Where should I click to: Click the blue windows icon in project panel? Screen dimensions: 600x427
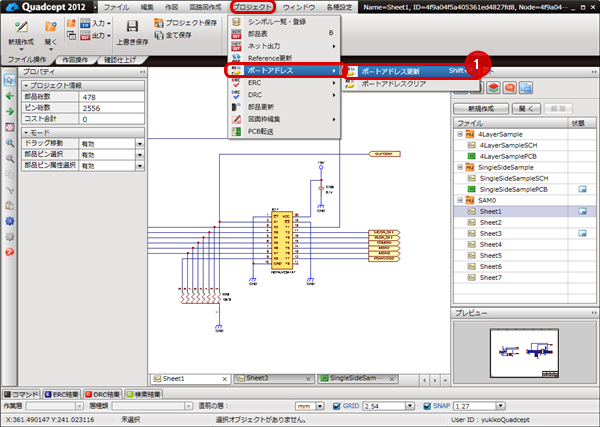(526, 88)
